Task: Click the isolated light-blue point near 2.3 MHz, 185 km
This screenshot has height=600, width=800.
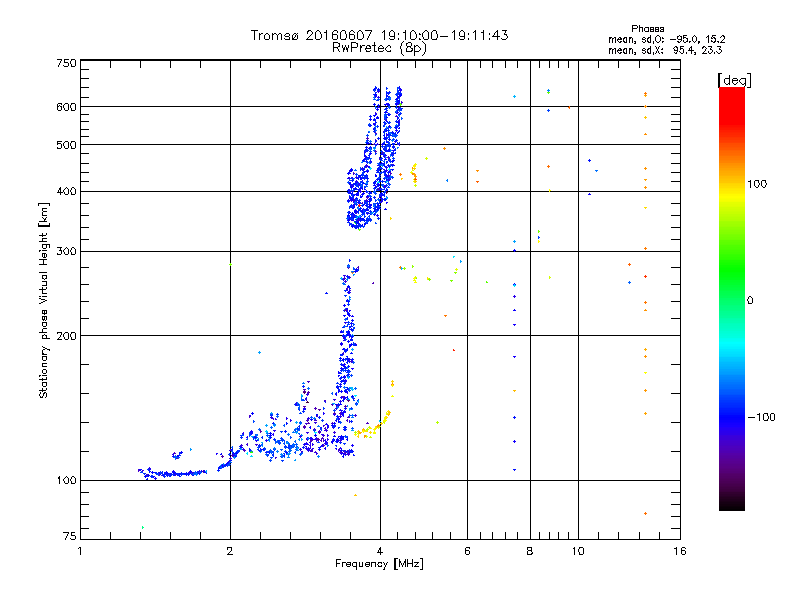Action: 260,353
